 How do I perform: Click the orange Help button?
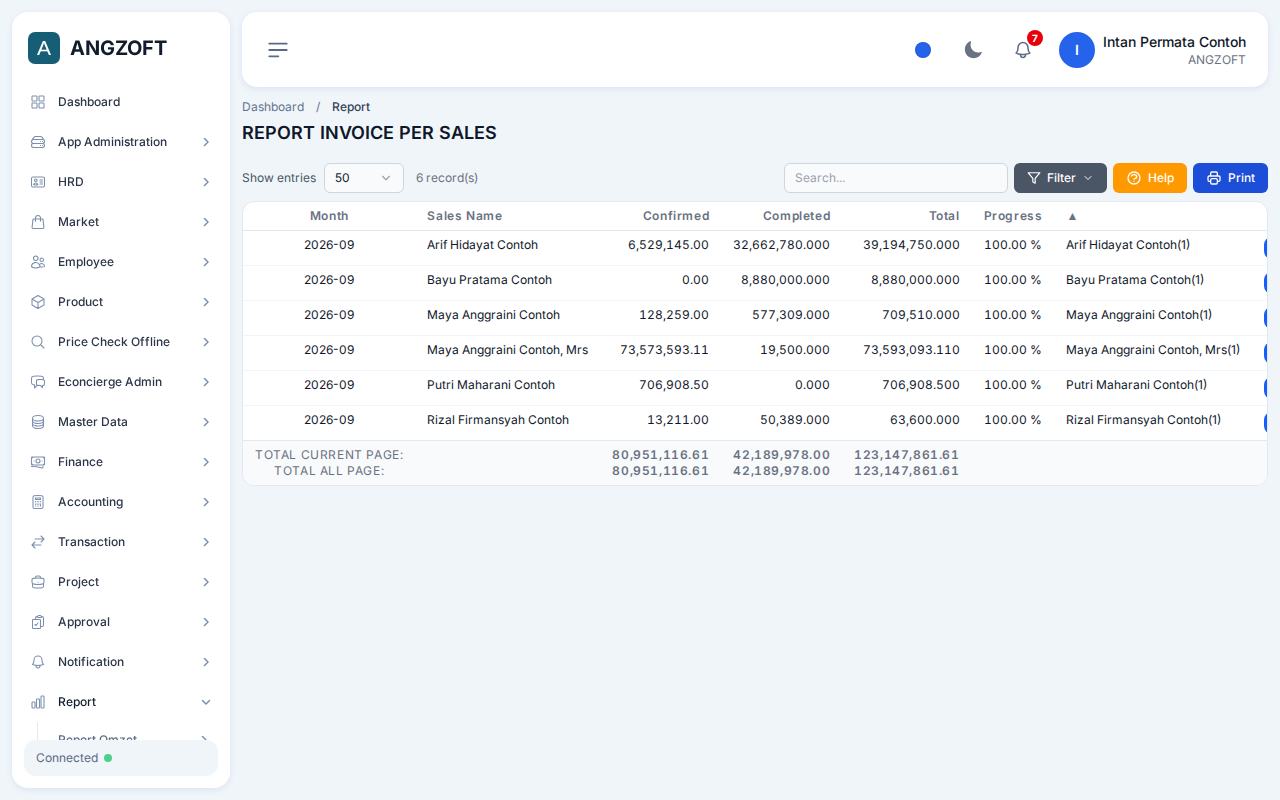1150,178
